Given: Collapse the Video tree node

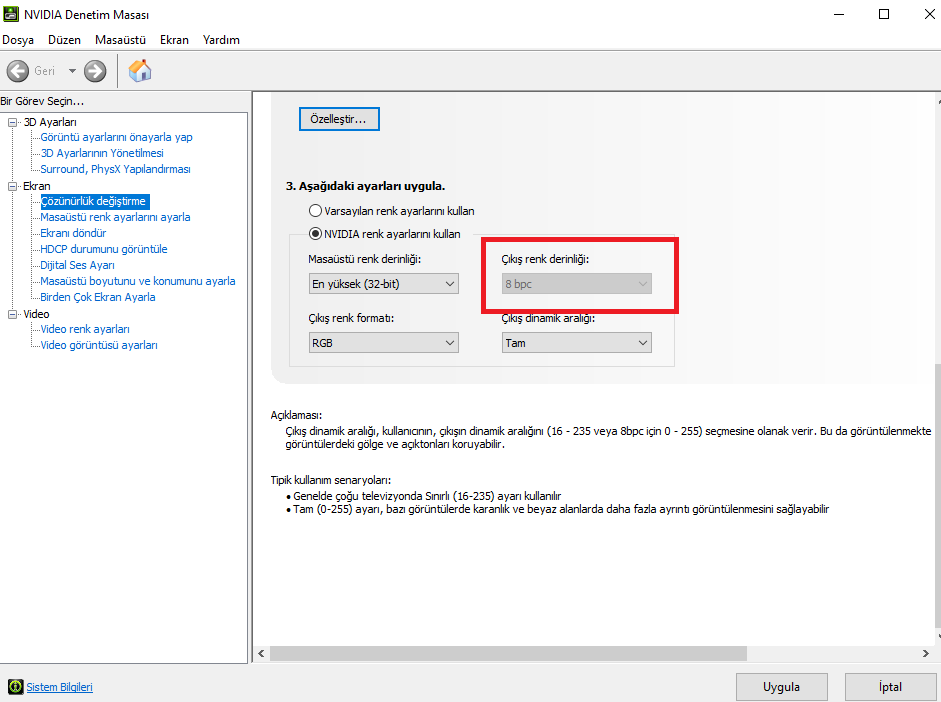Looking at the screenshot, I should [x=12, y=314].
